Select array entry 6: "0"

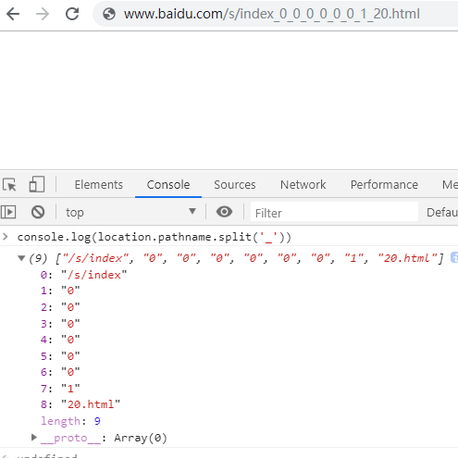point(60,372)
